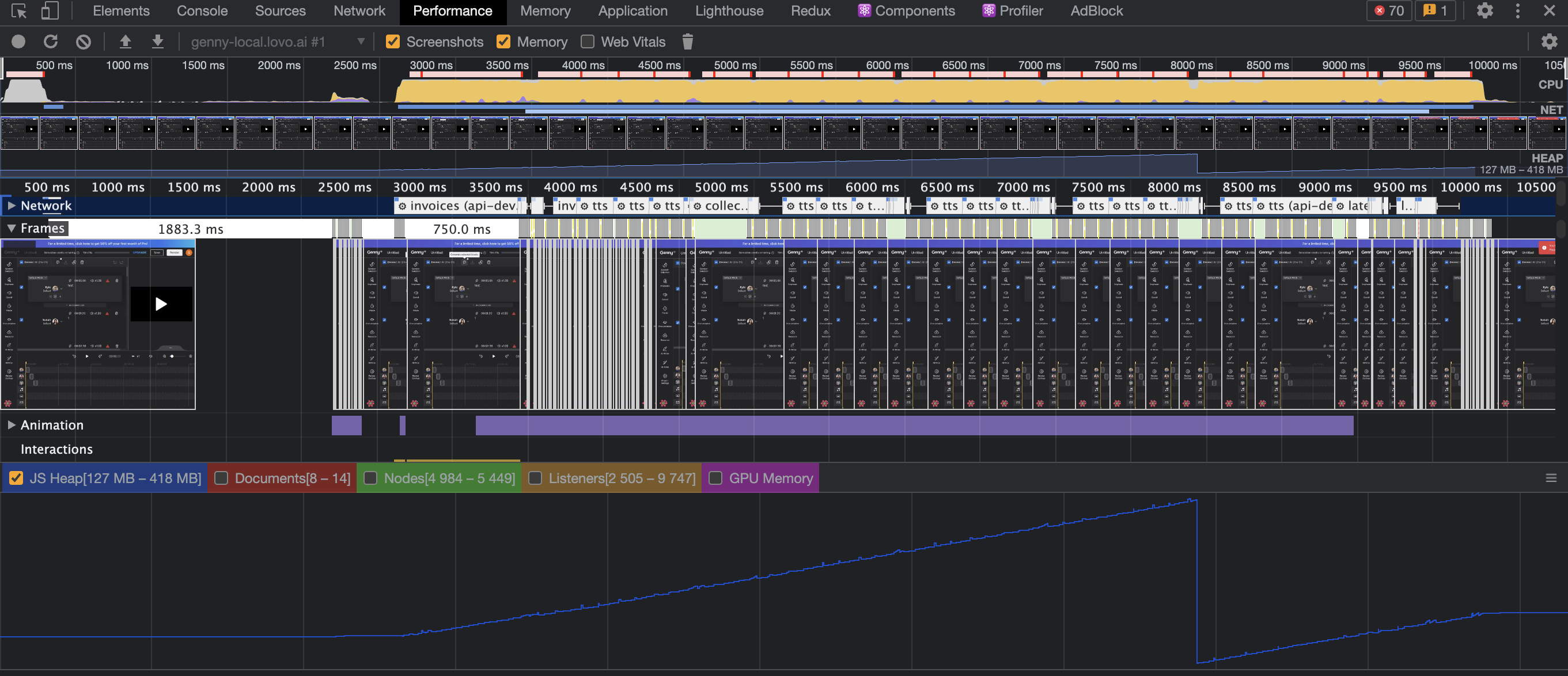Click the 70 errors counter button
Image resolution: width=1568 pixels, height=676 pixels.
[1389, 11]
